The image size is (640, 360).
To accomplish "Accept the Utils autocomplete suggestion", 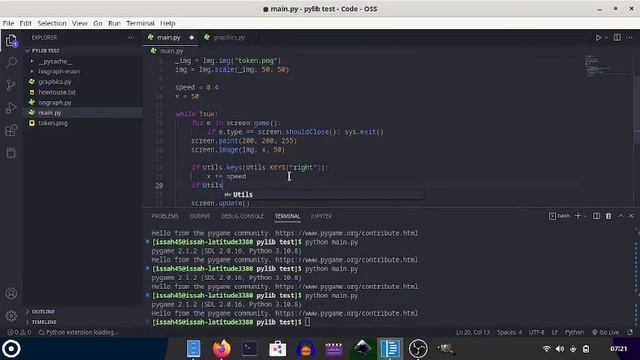I will click(324, 195).
